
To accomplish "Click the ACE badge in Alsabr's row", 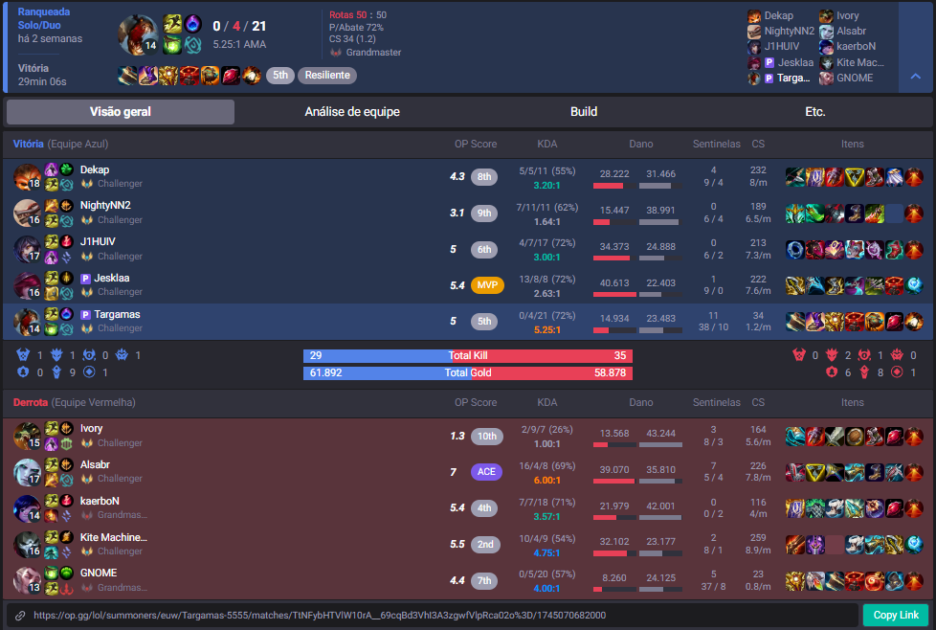I will click(486, 472).
